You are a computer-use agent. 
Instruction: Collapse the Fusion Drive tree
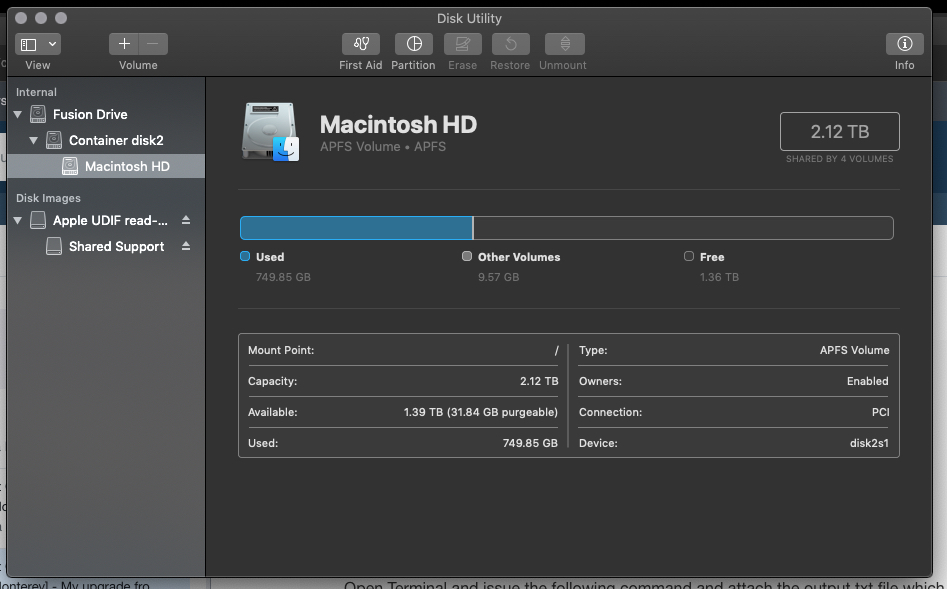[18, 114]
